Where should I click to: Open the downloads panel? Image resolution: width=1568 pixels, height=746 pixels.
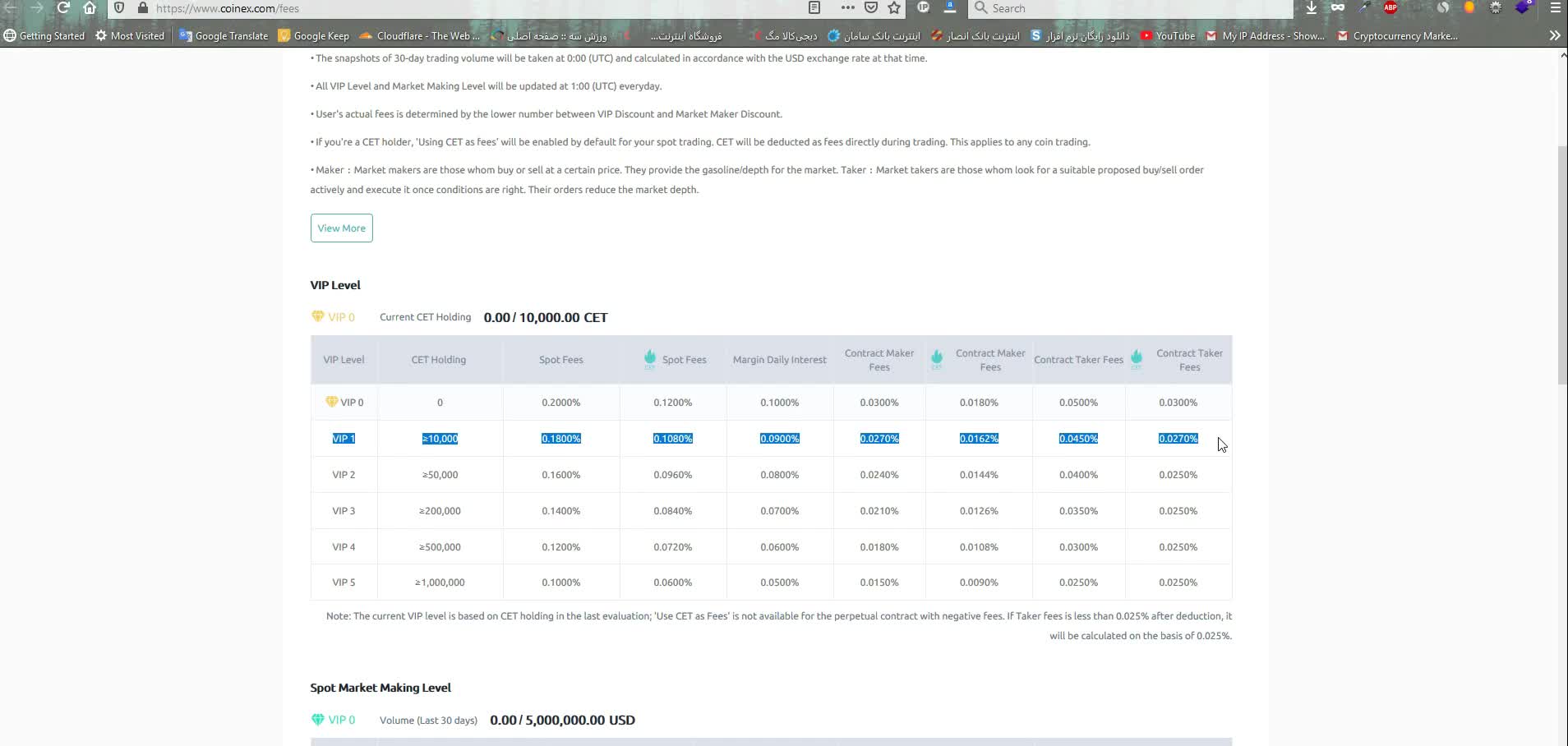pyautogui.click(x=1311, y=8)
